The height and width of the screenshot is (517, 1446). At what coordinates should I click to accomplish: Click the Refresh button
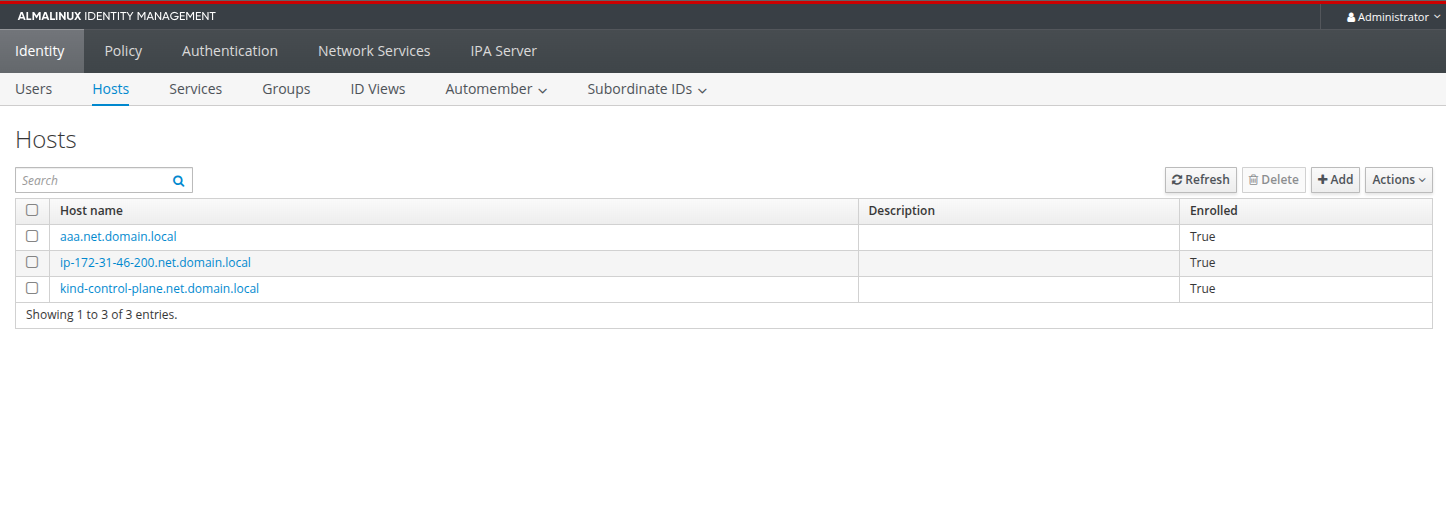point(1200,180)
